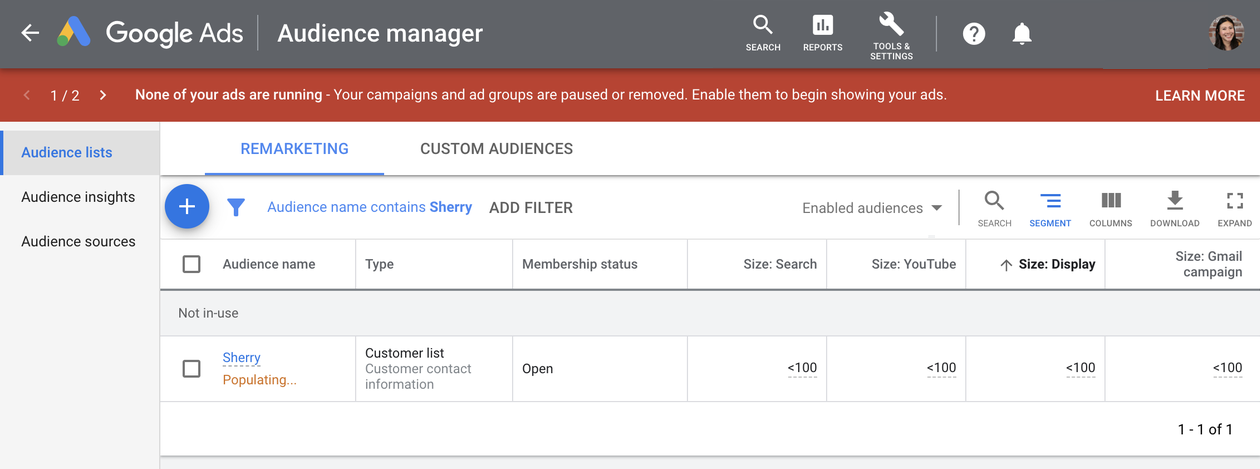Viewport: 1260px width, 469px height.
Task: Open Search from the top header
Action: pos(763,32)
